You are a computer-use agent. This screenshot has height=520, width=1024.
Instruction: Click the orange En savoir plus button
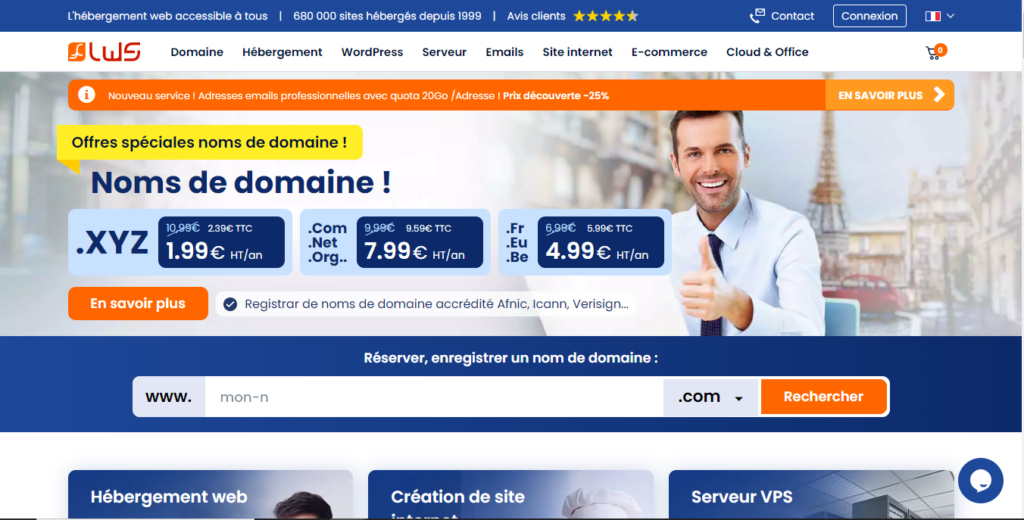[x=138, y=304]
